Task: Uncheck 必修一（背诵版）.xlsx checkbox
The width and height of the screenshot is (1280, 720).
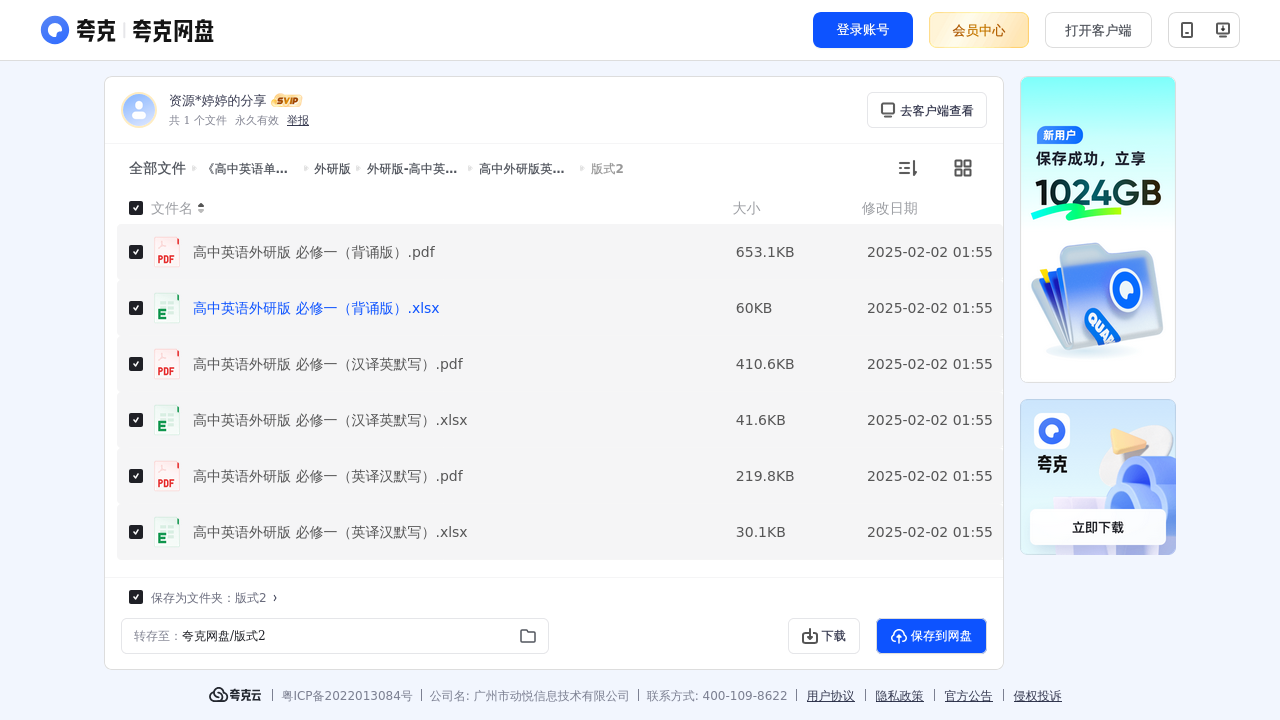Action: tap(136, 308)
